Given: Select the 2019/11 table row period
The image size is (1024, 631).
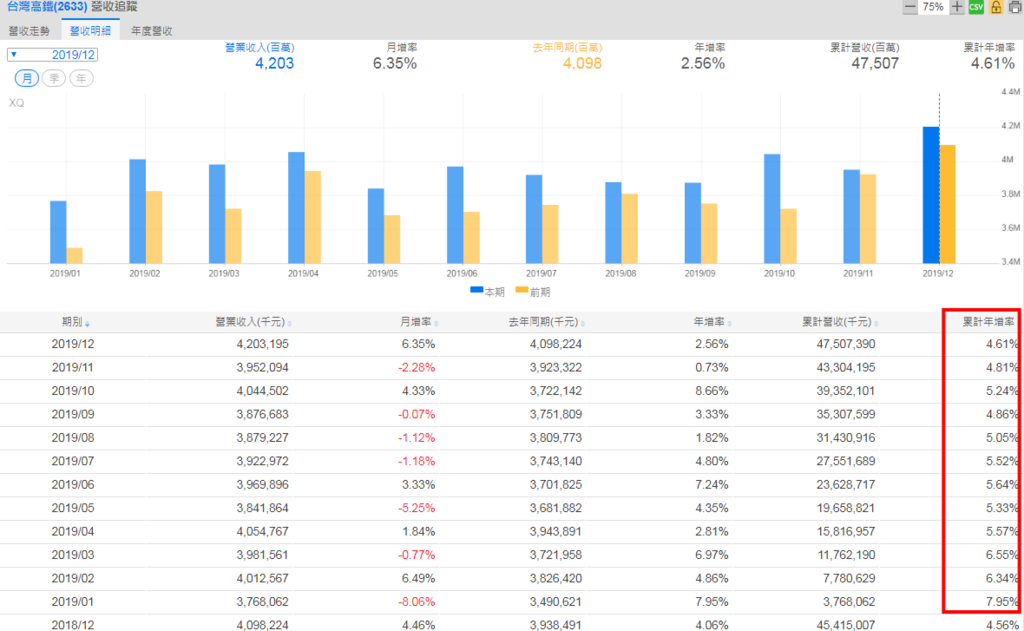Looking at the screenshot, I should tap(72, 367).
